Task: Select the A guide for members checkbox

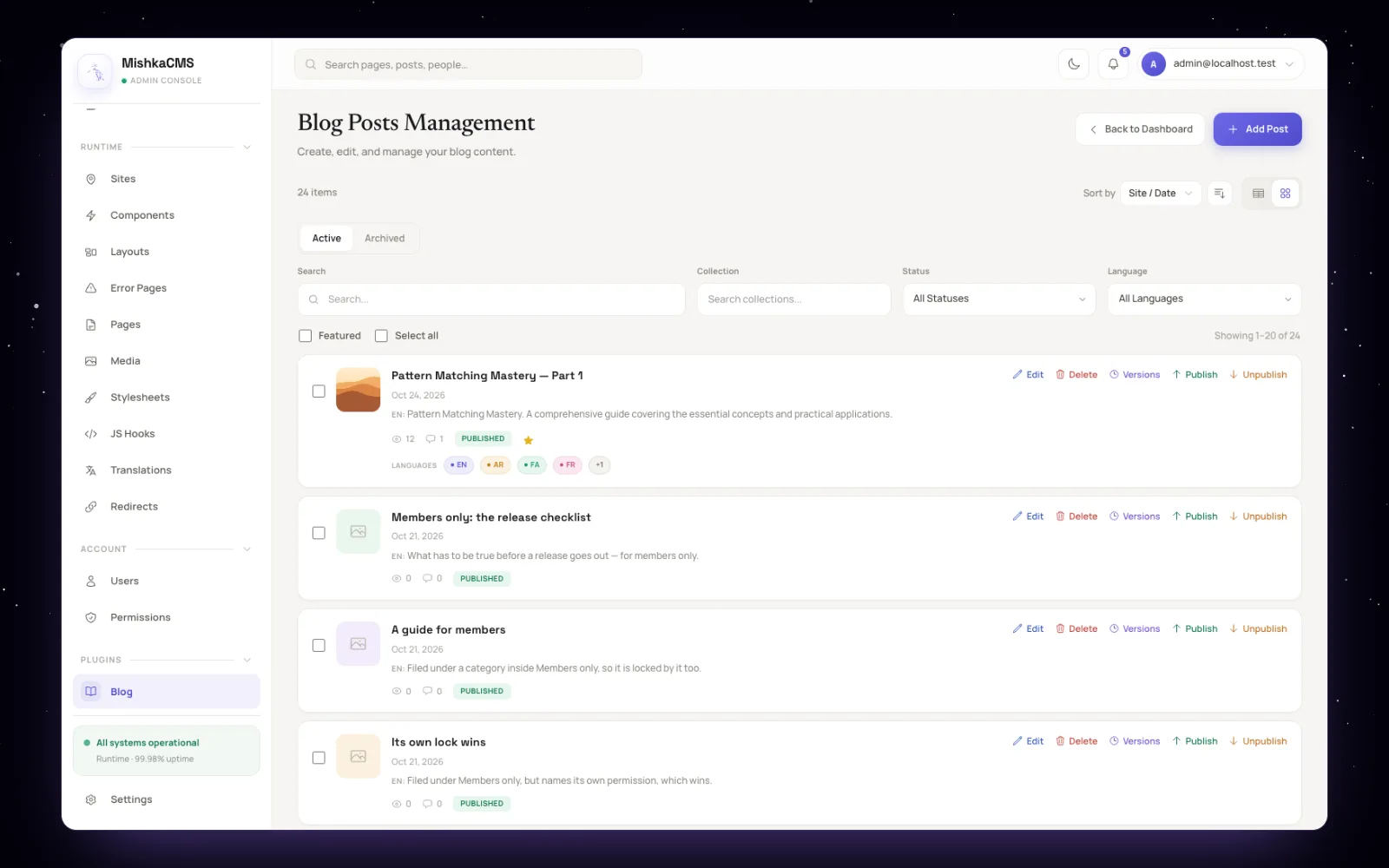Action: pyautogui.click(x=319, y=646)
